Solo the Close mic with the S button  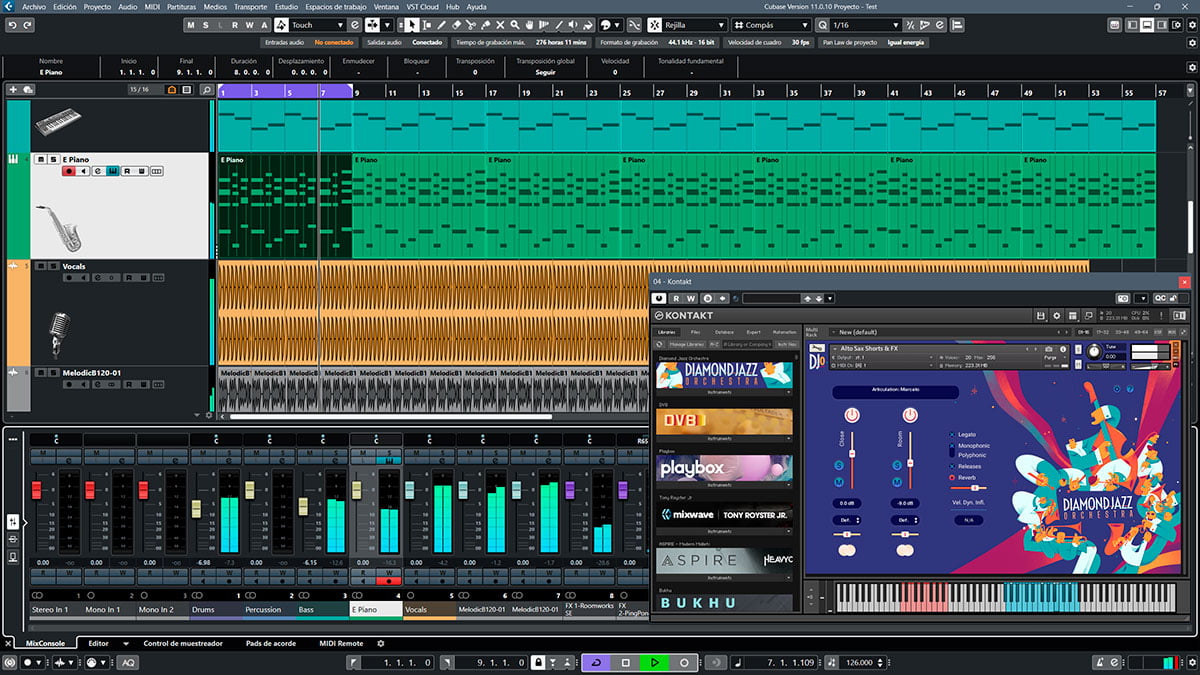point(838,465)
